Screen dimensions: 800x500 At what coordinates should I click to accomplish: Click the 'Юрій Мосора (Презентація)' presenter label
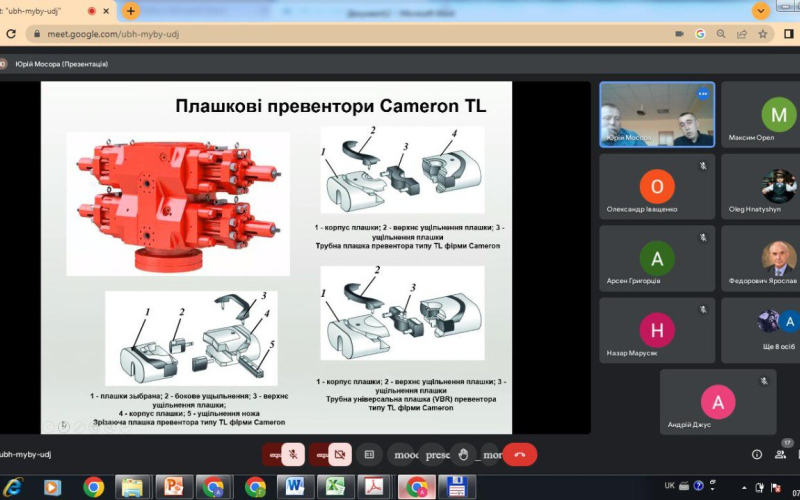coord(62,64)
